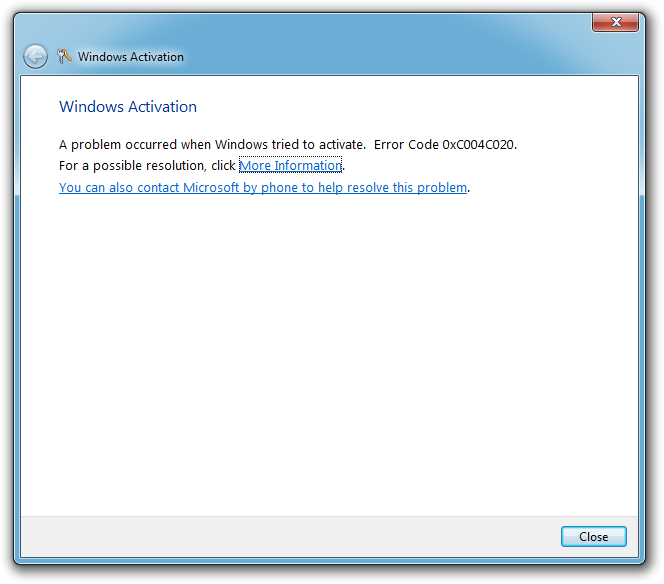
Task: Click the word 'Information' in the resolution link
Action: pyautogui.click(x=308, y=165)
